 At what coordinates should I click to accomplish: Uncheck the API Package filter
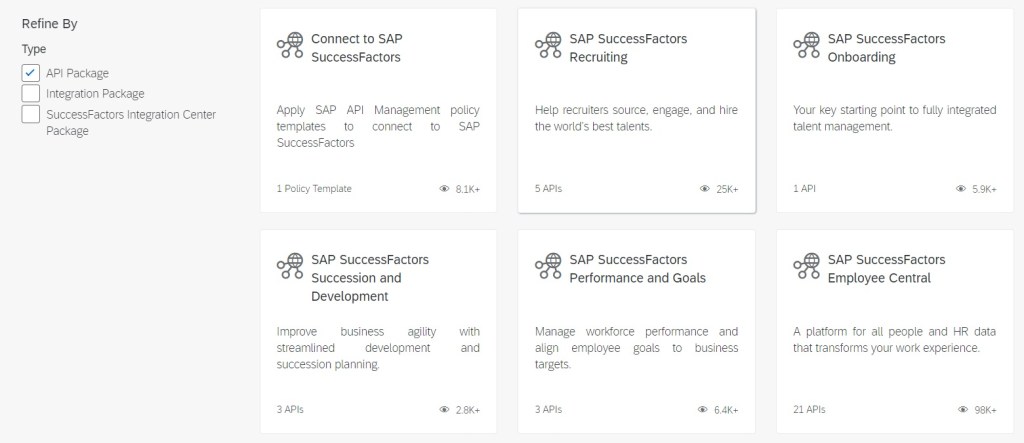tap(30, 73)
